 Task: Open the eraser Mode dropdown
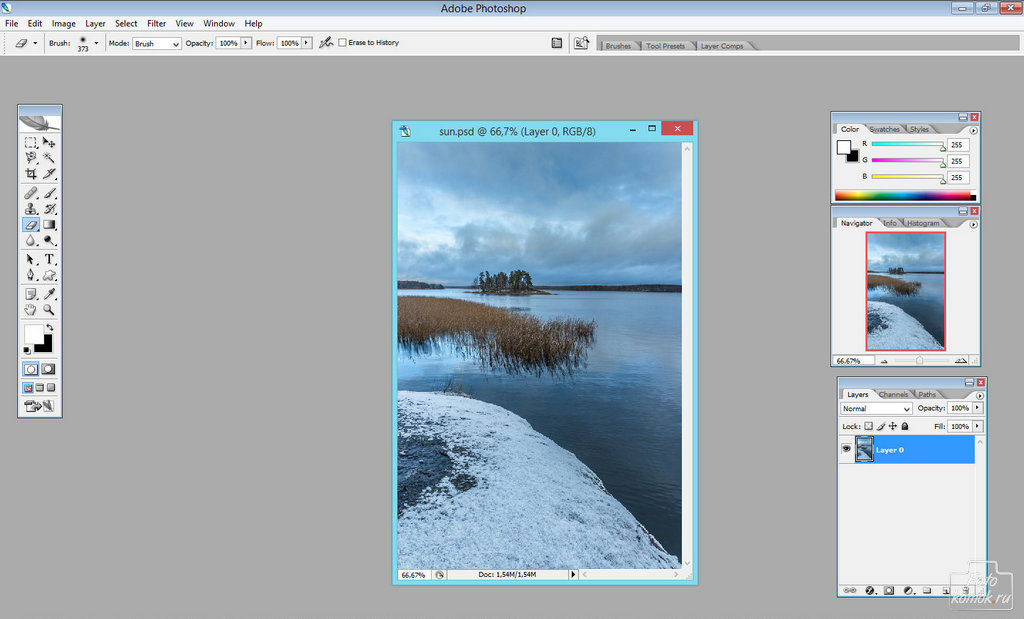pyautogui.click(x=157, y=43)
